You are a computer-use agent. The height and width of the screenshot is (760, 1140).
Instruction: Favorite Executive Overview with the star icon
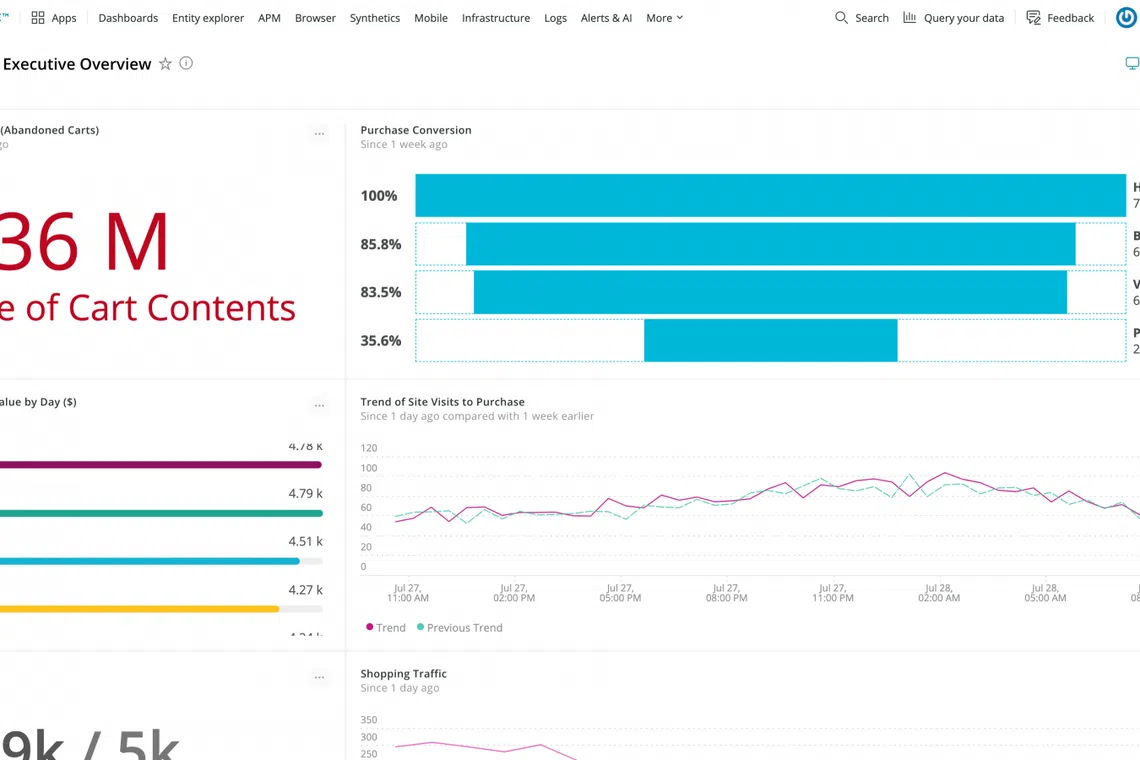[165, 64]
